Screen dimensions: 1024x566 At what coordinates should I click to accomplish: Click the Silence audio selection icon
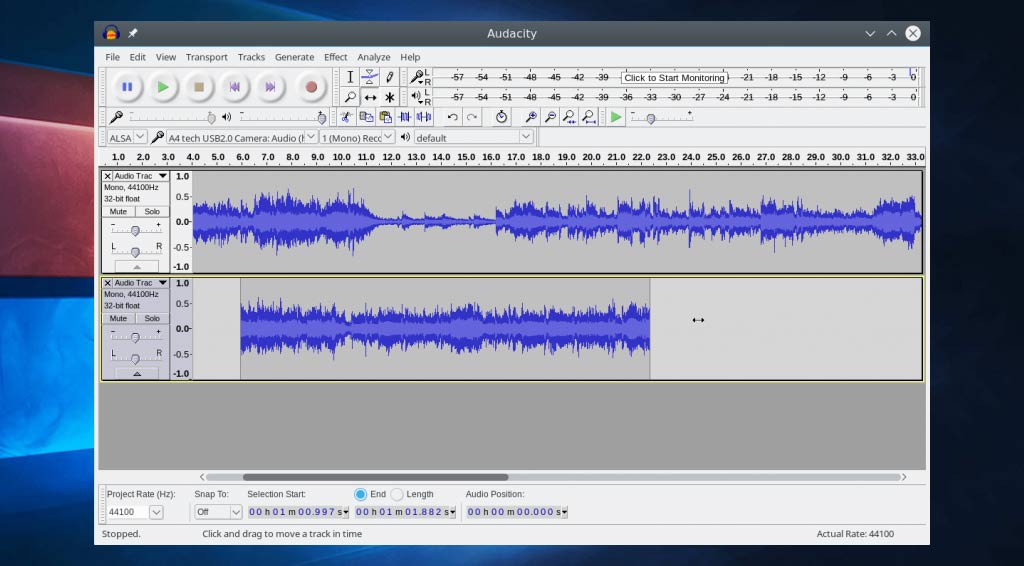(424, 117)
